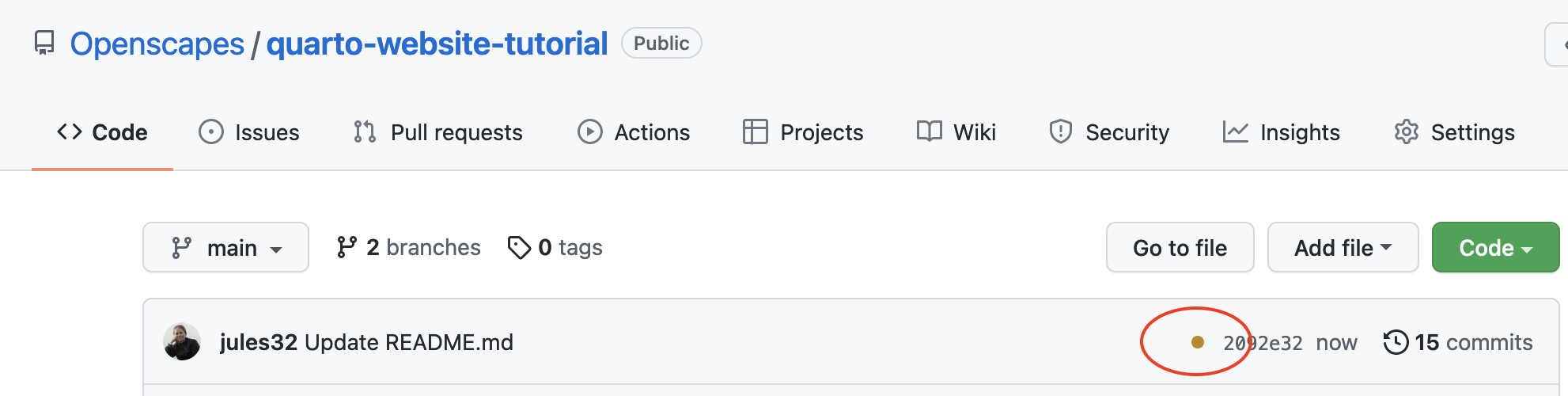Open the Issues tab
The width and height of the screenshot is (1568, 396).
tap(249, 132)
